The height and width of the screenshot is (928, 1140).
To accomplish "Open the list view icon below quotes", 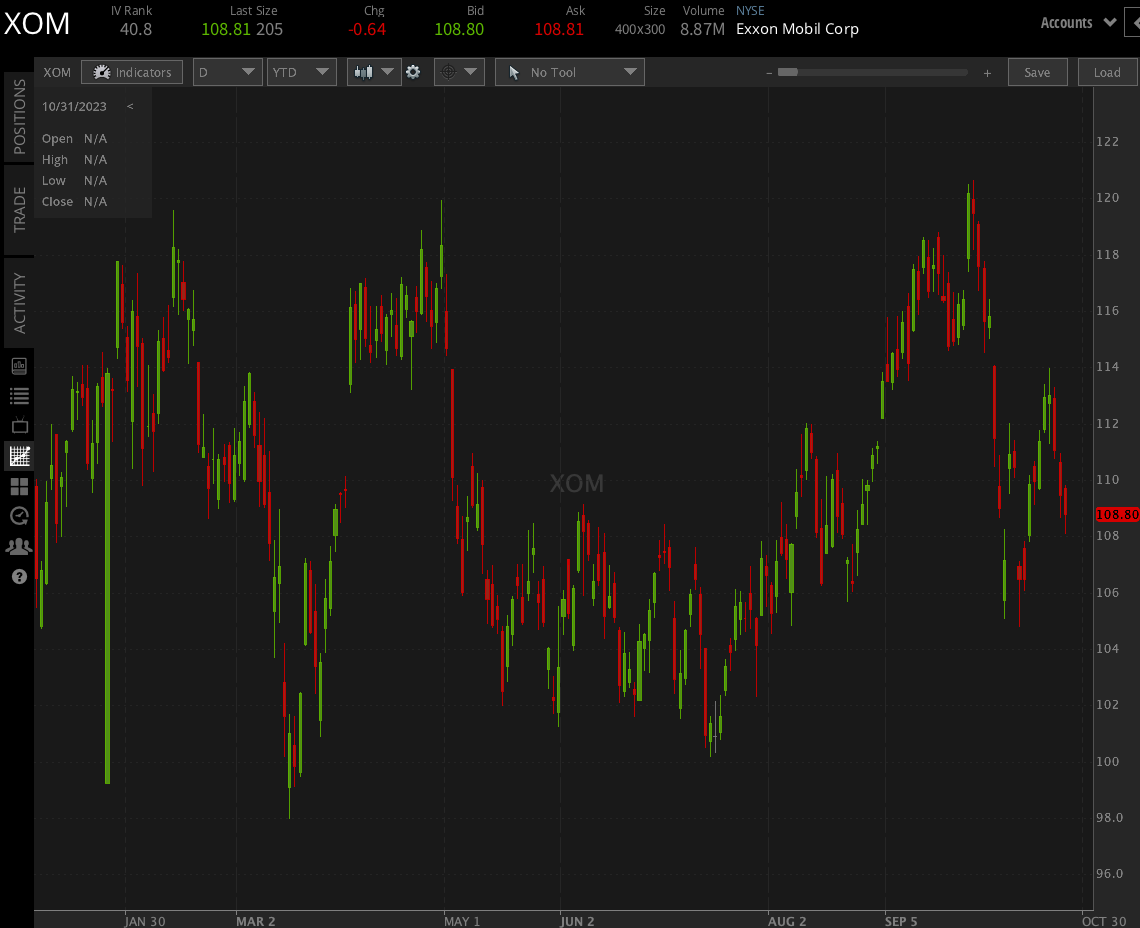I will tap(18, 395).
